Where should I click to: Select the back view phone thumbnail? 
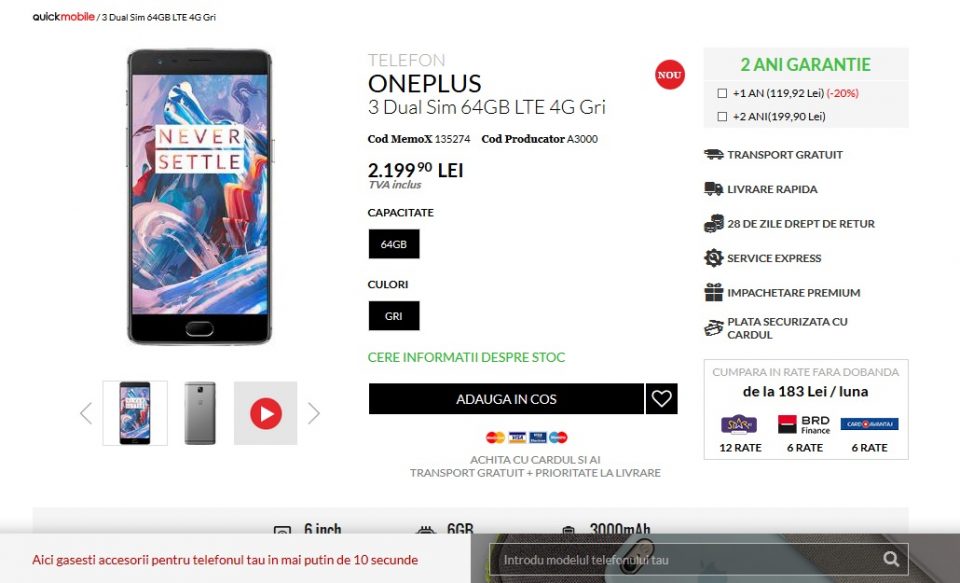click(x=200, y=413)
